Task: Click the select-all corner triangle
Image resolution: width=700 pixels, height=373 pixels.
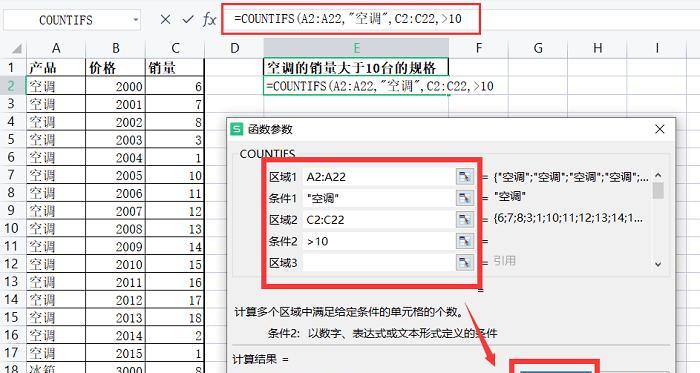Action: pyautogui.click(x=17, y=48)
